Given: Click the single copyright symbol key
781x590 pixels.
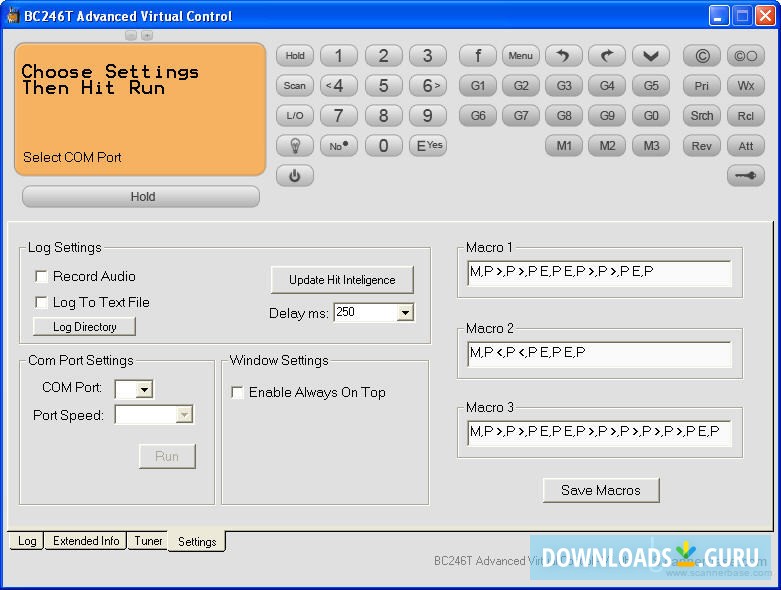Looking at the screenshot, I should 702,56.
